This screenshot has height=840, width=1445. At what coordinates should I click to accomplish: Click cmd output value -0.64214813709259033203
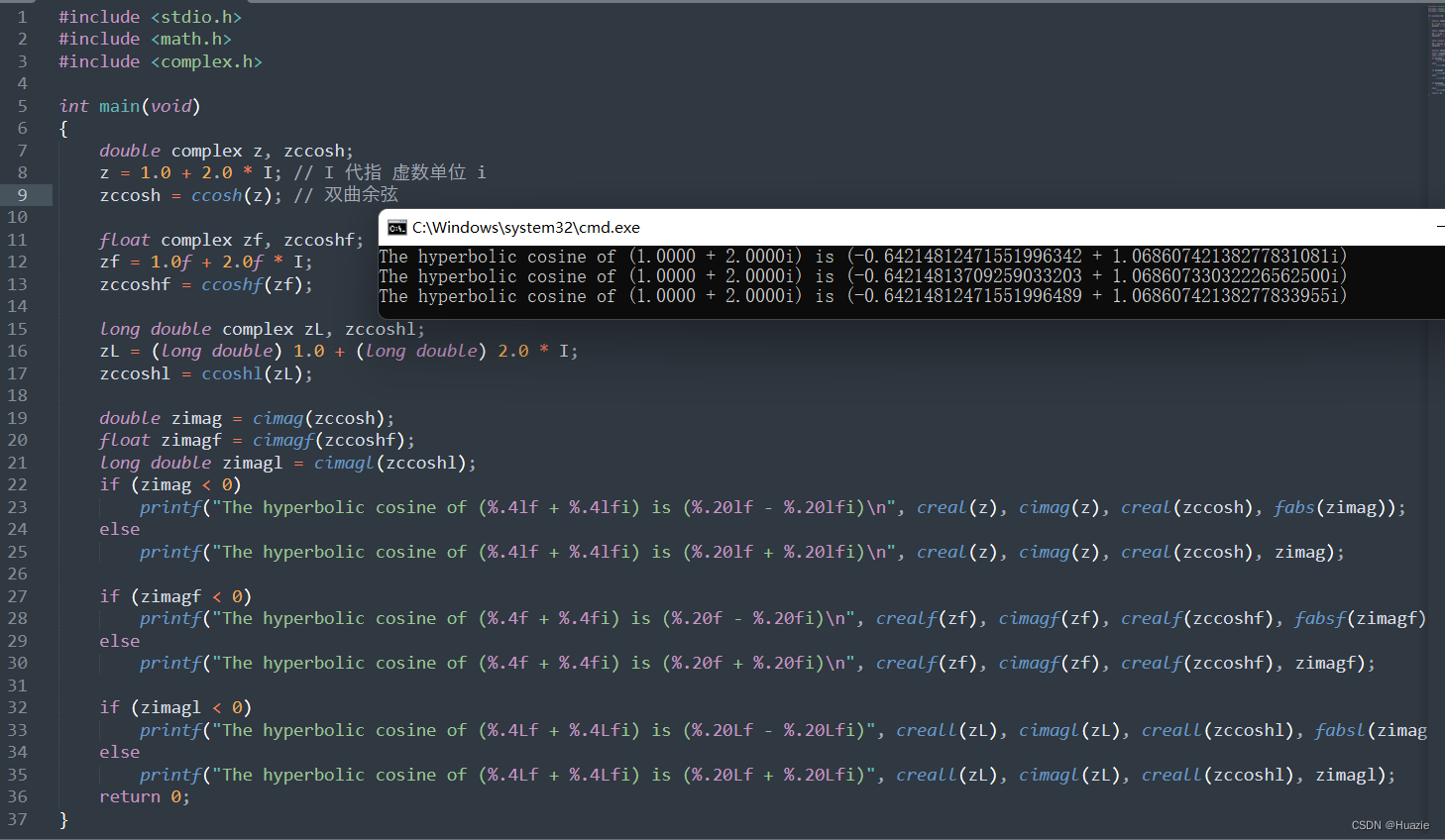(x=967, y=276)
